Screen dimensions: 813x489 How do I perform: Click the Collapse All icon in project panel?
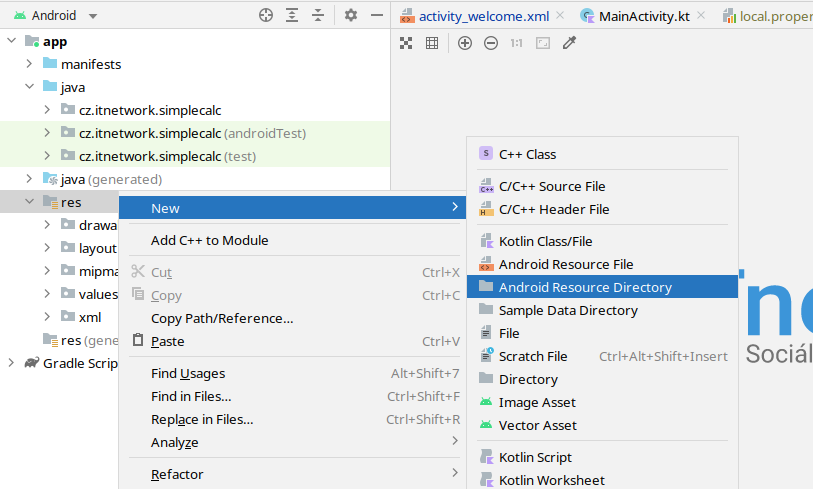(x=318, y=15)
